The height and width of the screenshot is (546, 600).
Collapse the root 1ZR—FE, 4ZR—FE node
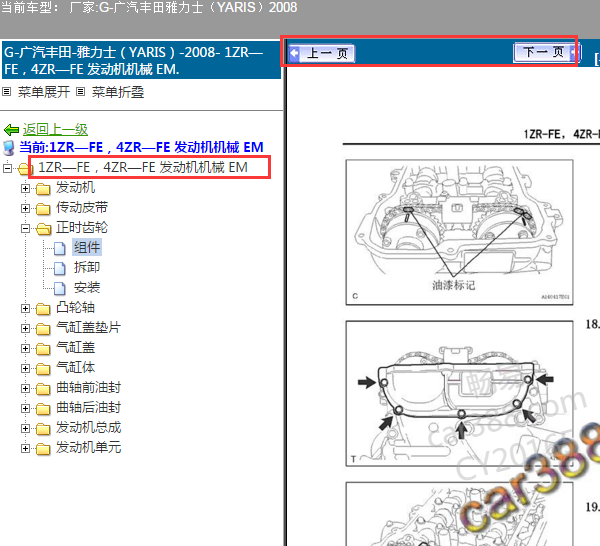click(7, 168)
